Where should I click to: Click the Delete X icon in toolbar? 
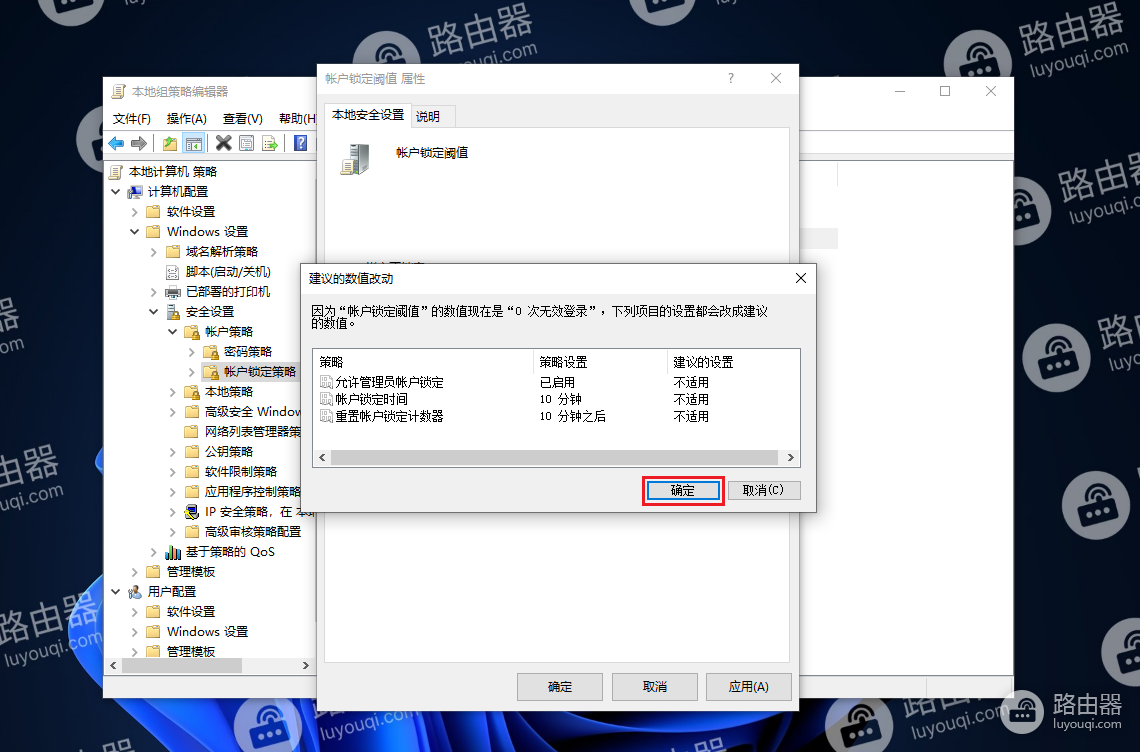[224, 143]
